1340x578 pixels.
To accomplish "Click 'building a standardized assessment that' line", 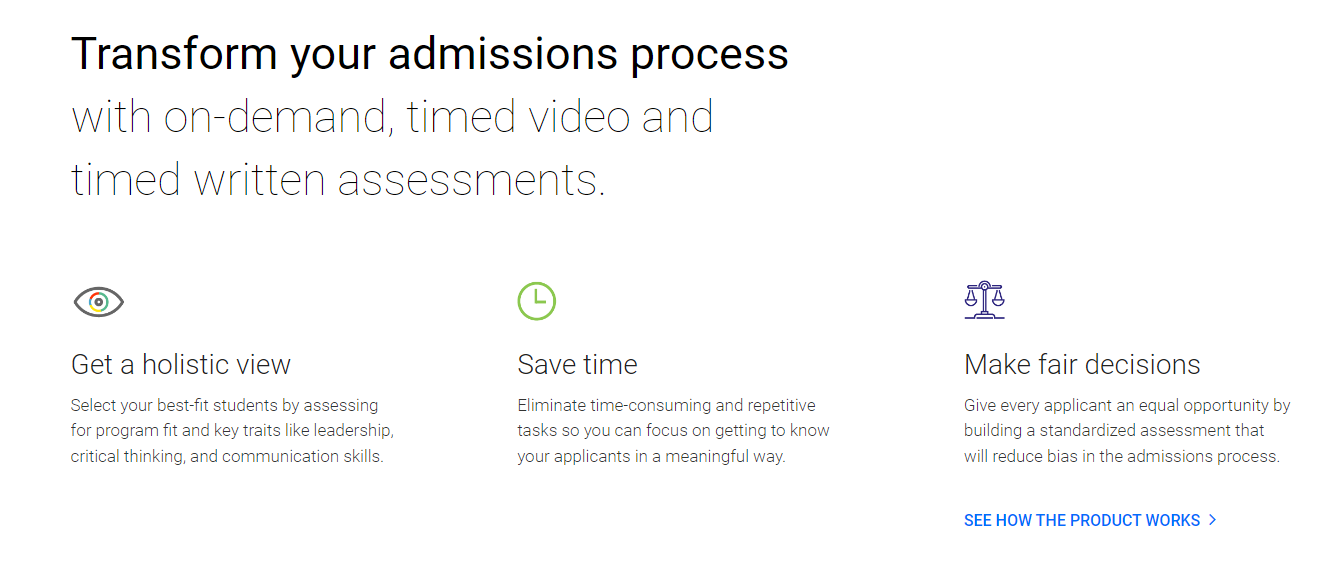I will [1114, 431].
